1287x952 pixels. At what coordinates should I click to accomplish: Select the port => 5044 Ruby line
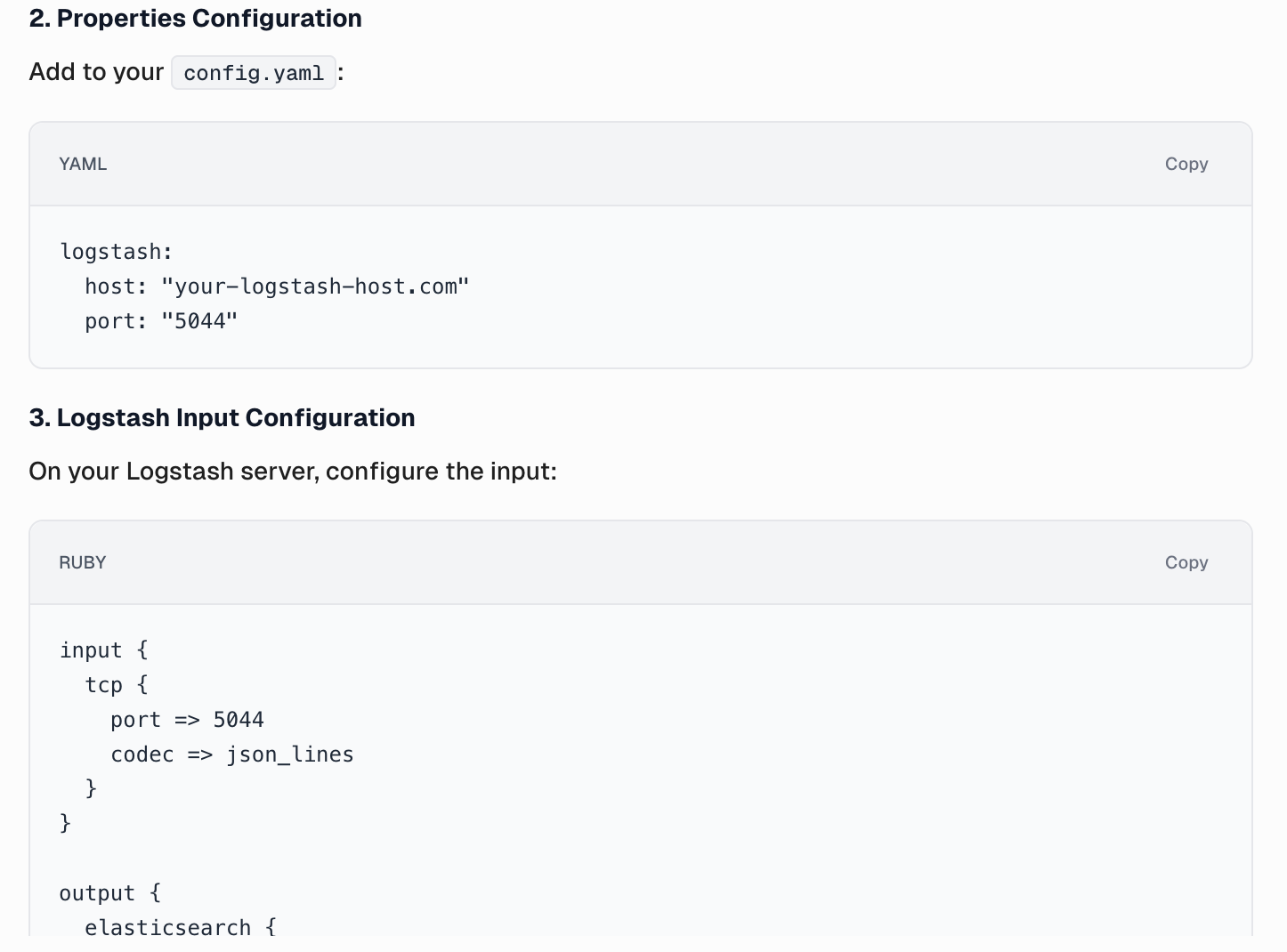187,719
